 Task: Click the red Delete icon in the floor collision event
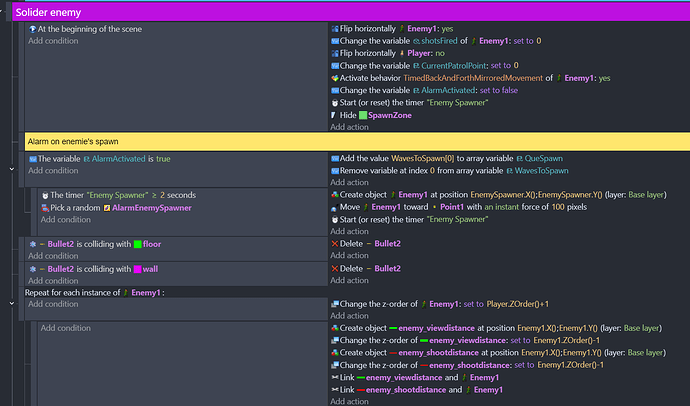click(x=334, y=244)
